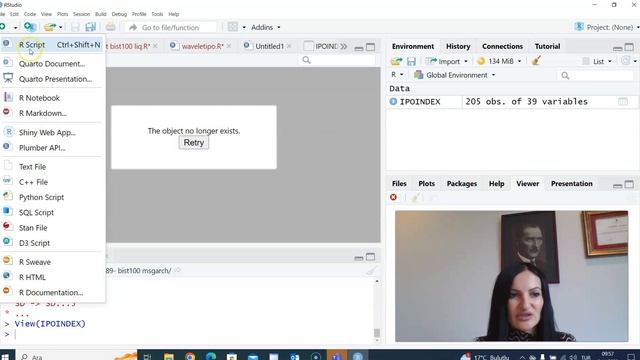Click the clear environment broom icon
The height and width of the screenshot is (360, 640).
click(536, 61)
